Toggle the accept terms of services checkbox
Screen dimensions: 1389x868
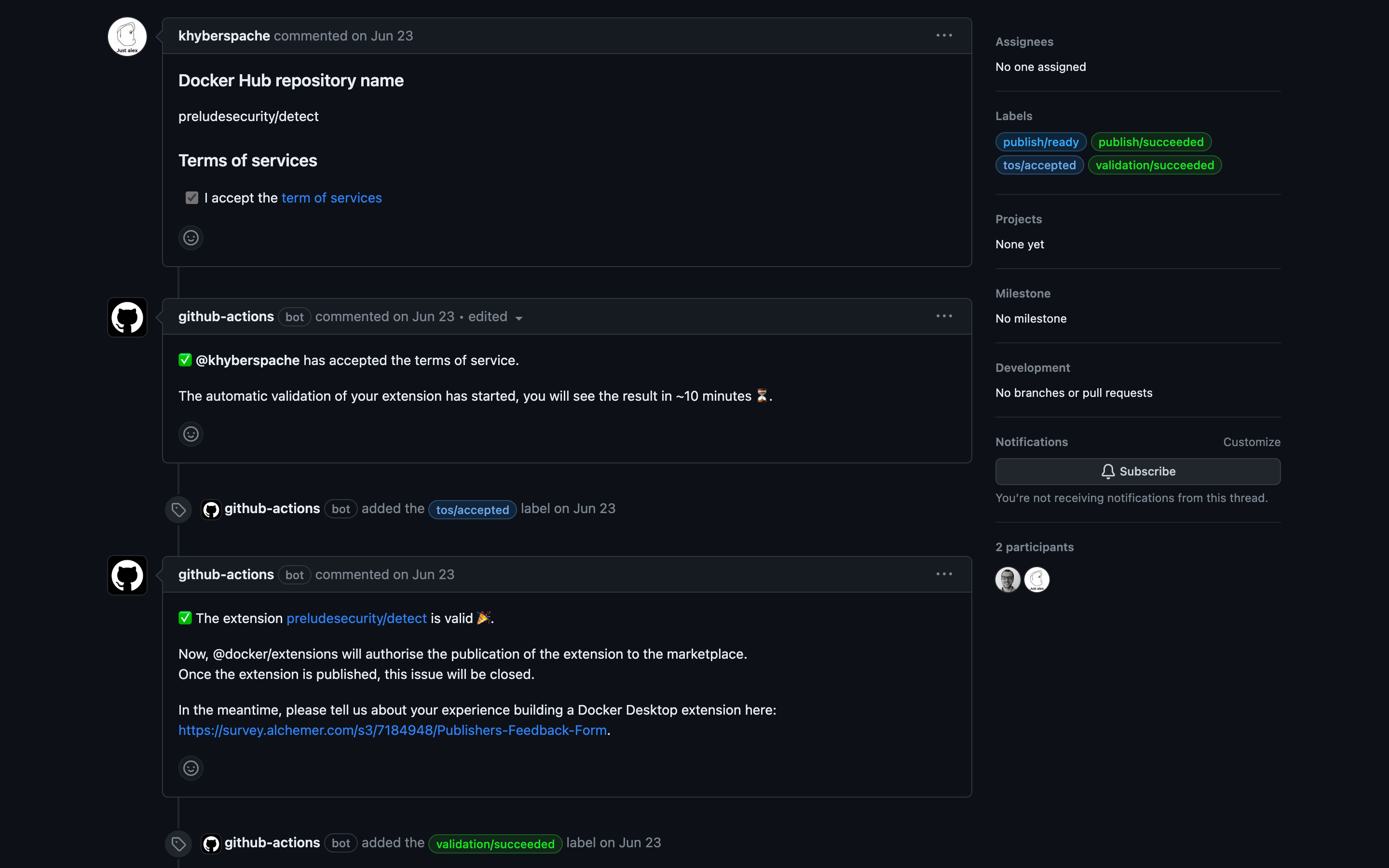click(x=191, y=198)
